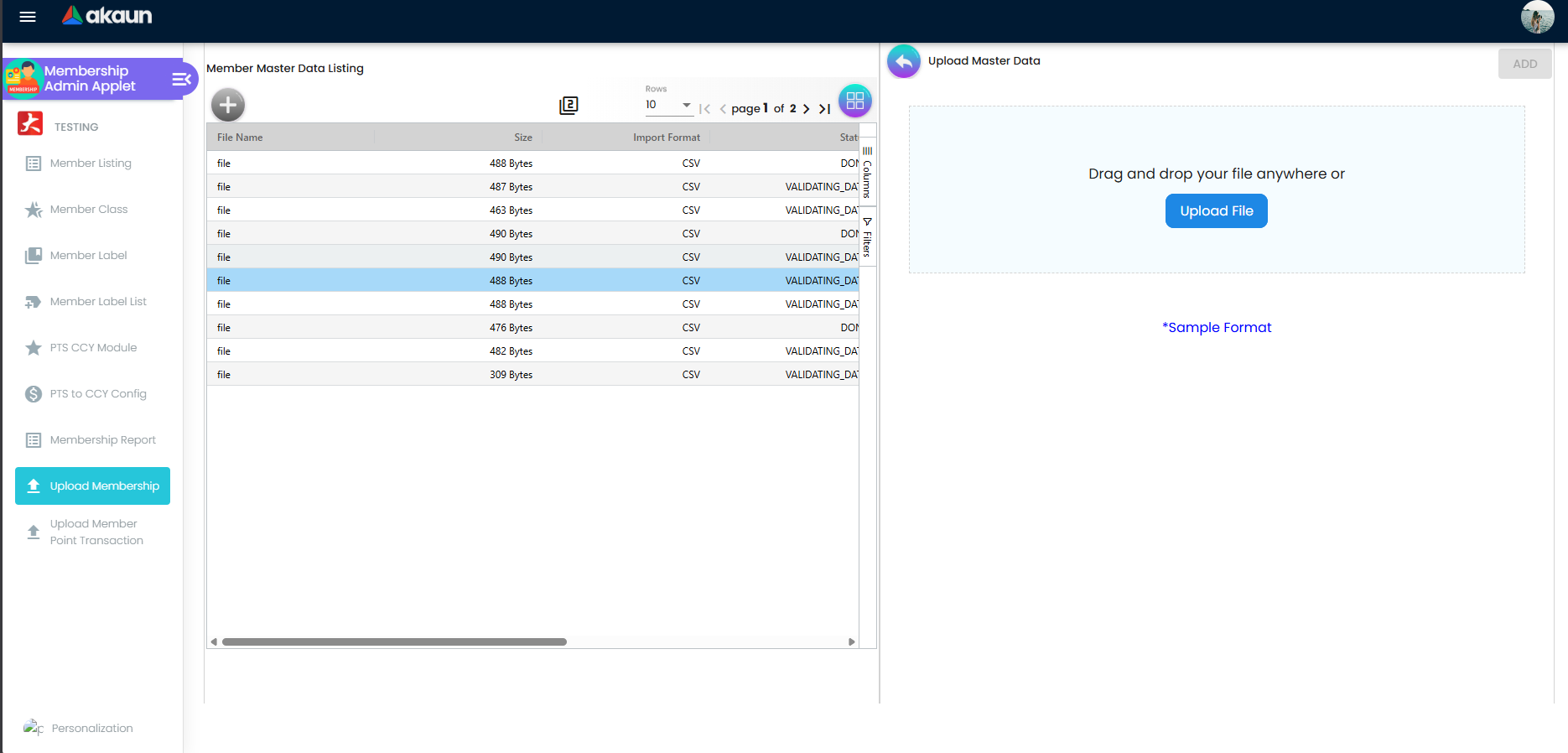Click the plus add button
The height and width of the screenshot is (753, 1568).
(x=228, y=106)
